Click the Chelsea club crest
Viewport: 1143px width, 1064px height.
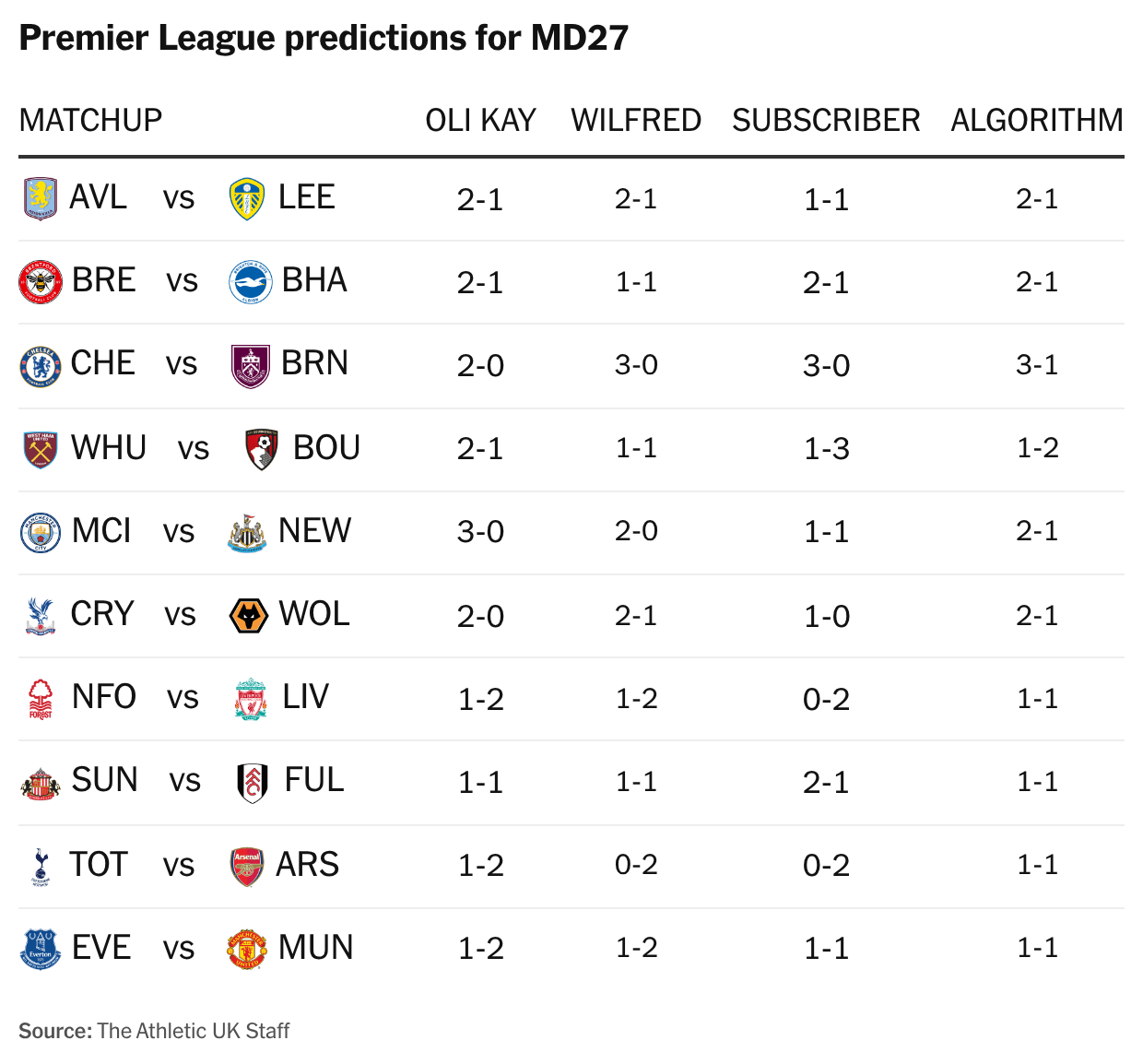(x=41, y=365)
